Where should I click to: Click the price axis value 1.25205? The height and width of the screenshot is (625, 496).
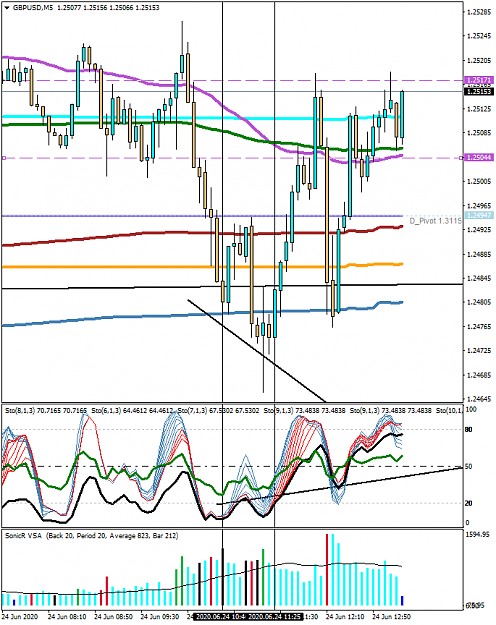pyautogui.click(x=479, y=61)
